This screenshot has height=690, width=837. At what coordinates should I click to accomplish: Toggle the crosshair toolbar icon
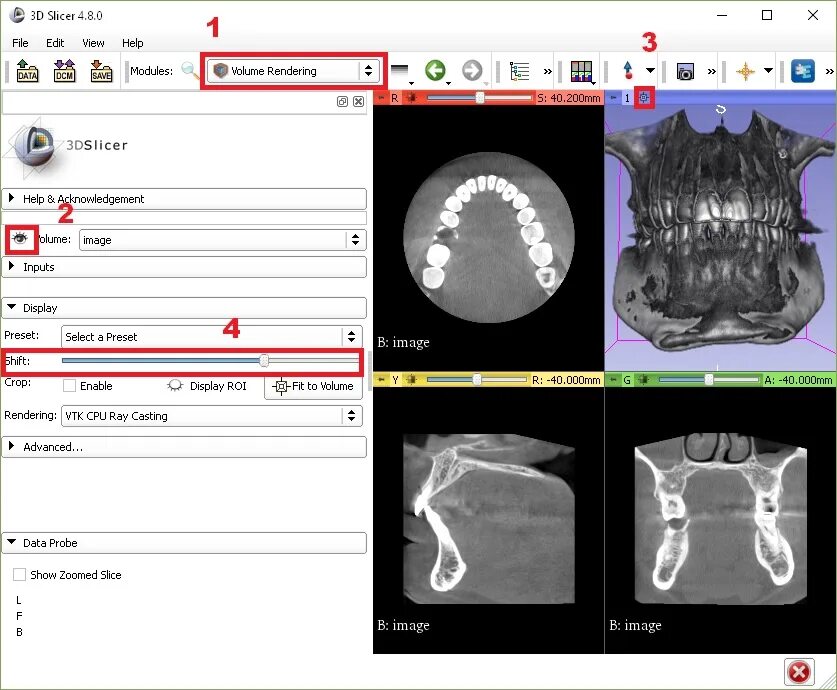point(745,71)
